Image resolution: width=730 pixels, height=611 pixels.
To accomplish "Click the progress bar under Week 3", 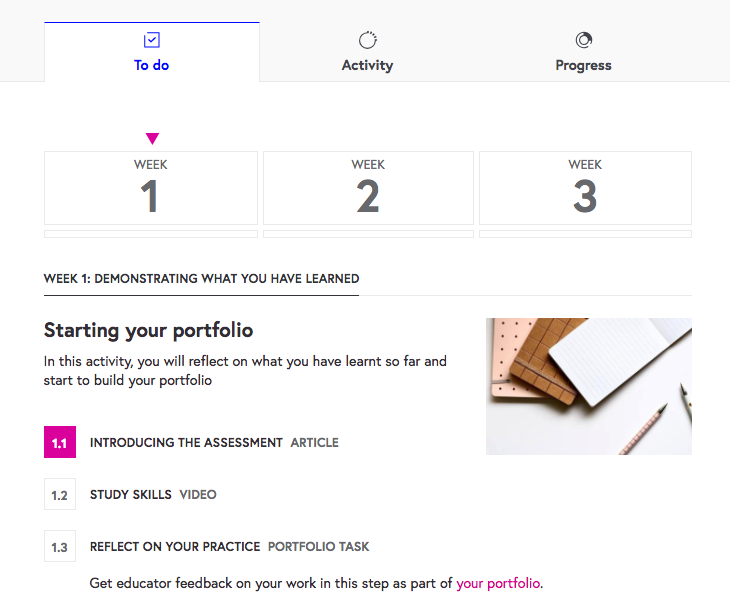I will [585, 234].
